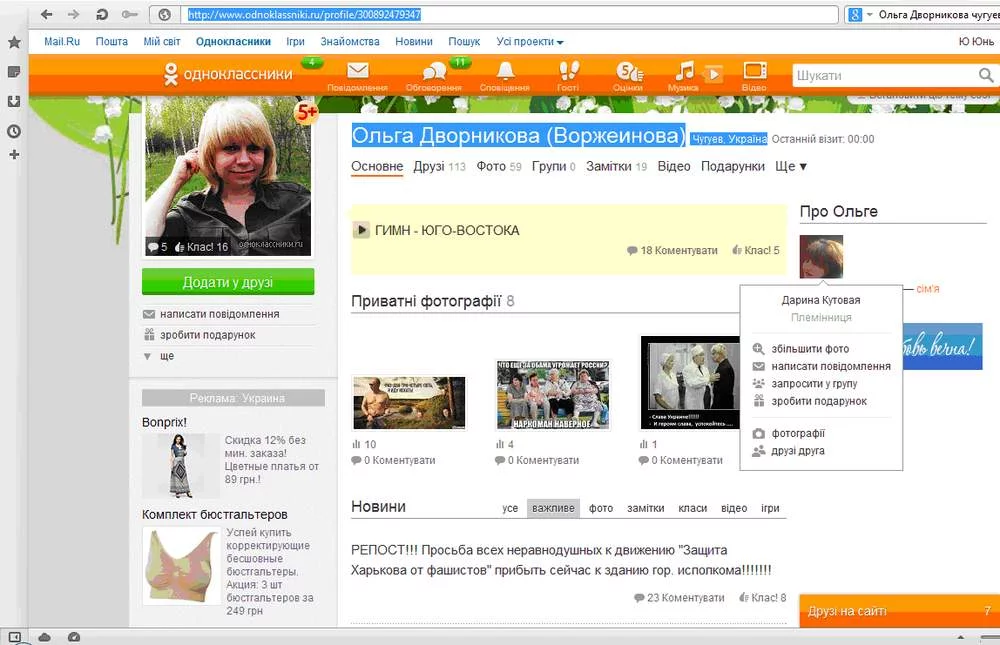Open bookmarks star in Opera sidebar
The image size is (1000, 645).
point(14,42)
